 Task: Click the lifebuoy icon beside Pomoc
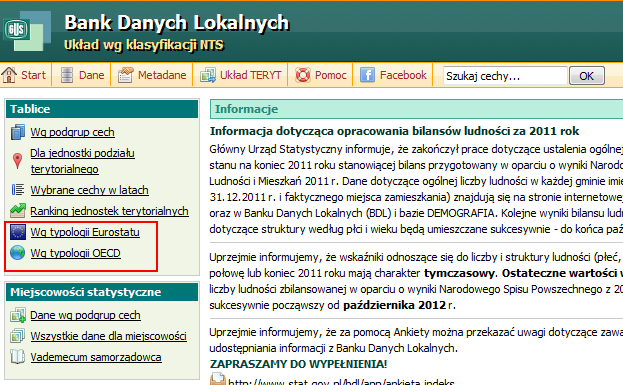(303, 75)
